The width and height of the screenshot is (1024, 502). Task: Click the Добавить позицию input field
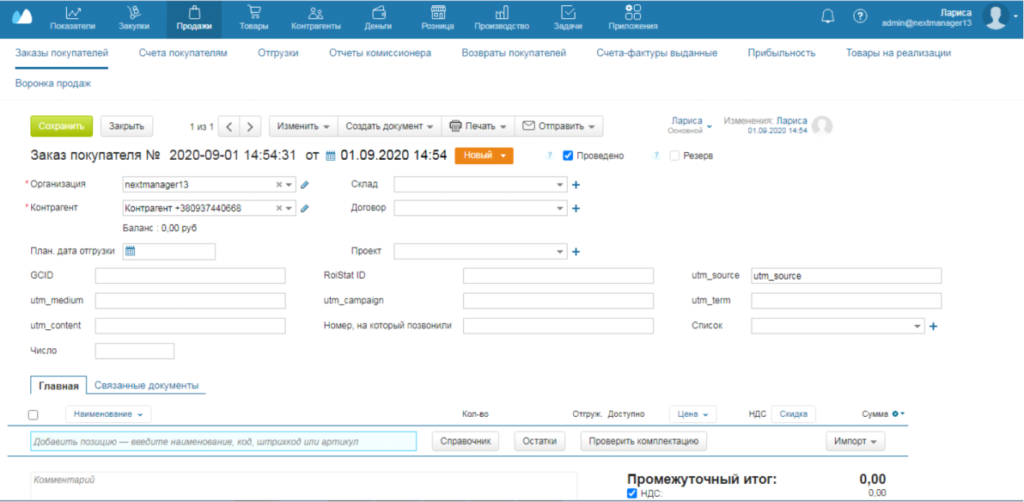pyautogui.click(x=222, y=441)
